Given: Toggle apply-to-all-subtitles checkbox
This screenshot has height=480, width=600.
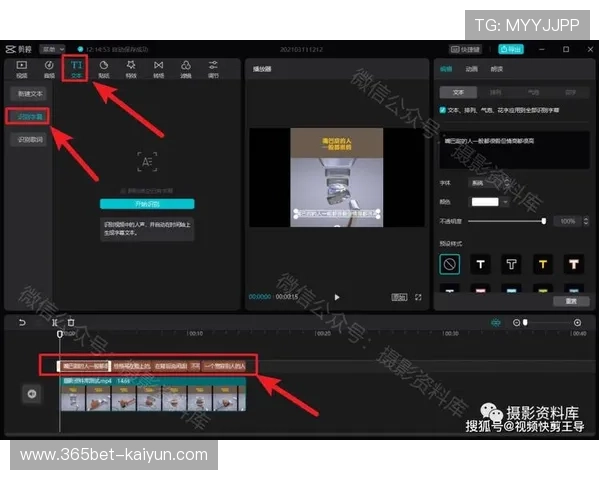Looking at the screenshot, I should click(443, 110).
